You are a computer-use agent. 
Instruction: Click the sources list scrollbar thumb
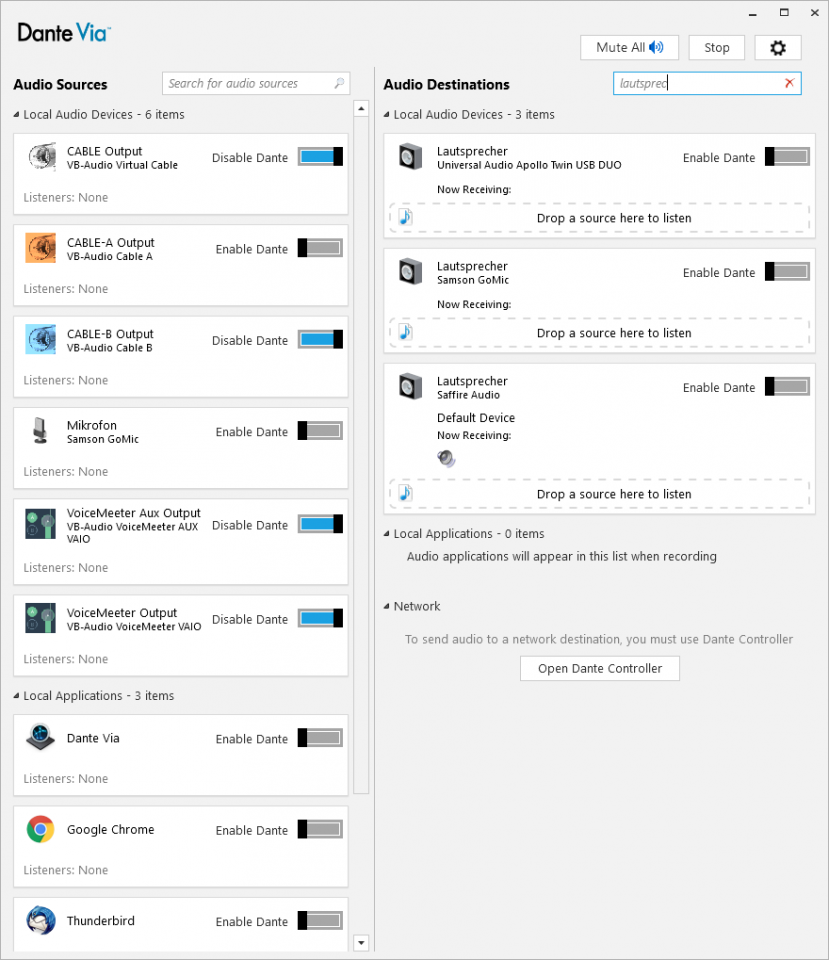361,455
